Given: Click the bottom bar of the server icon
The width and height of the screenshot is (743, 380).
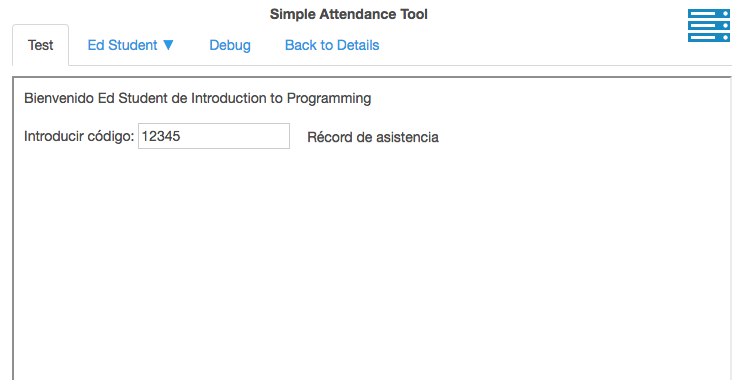Looking at the screenshot, I should [x=708, y=37].
